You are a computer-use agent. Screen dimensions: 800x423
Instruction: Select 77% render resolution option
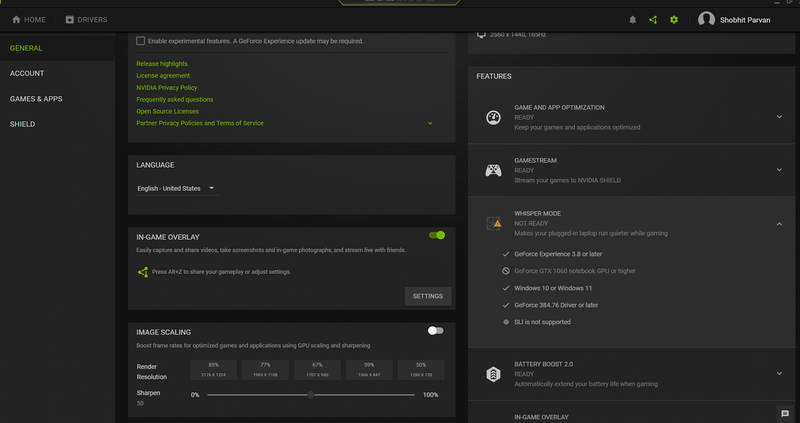(x=265, y=369)
